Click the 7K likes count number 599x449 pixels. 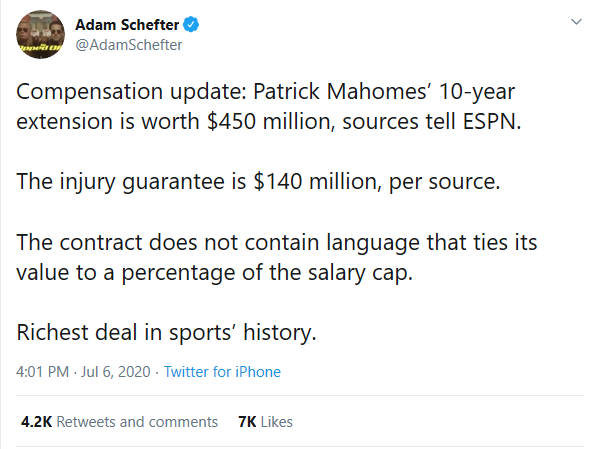247,422
